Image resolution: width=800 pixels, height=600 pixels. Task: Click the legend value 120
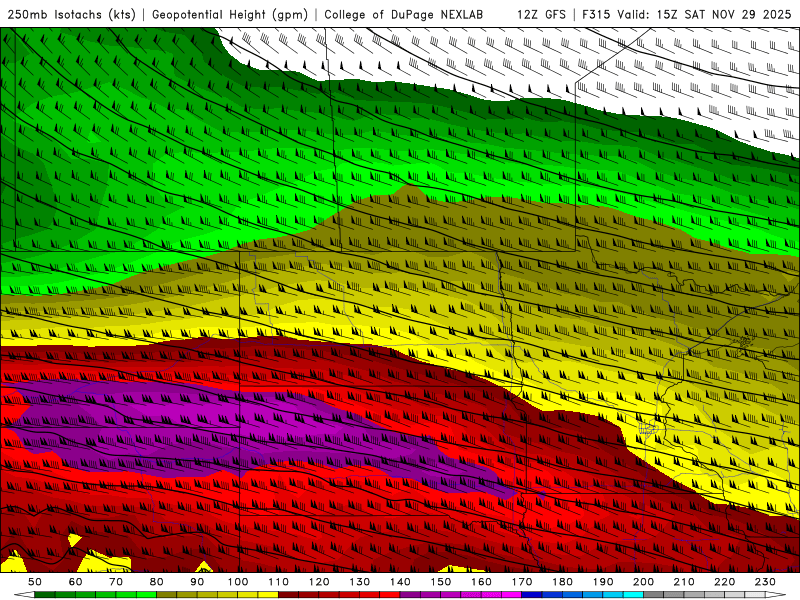[319, 582]
